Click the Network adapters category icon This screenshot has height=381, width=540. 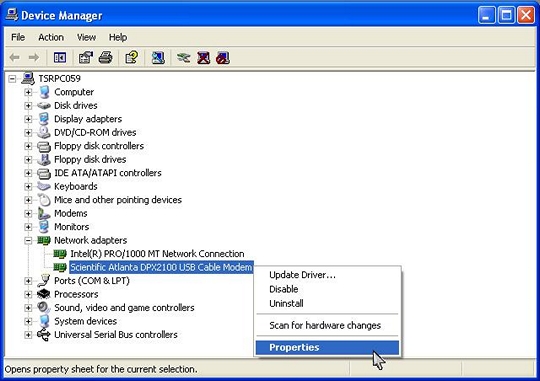pyautogui.click(x=44, y=240)
